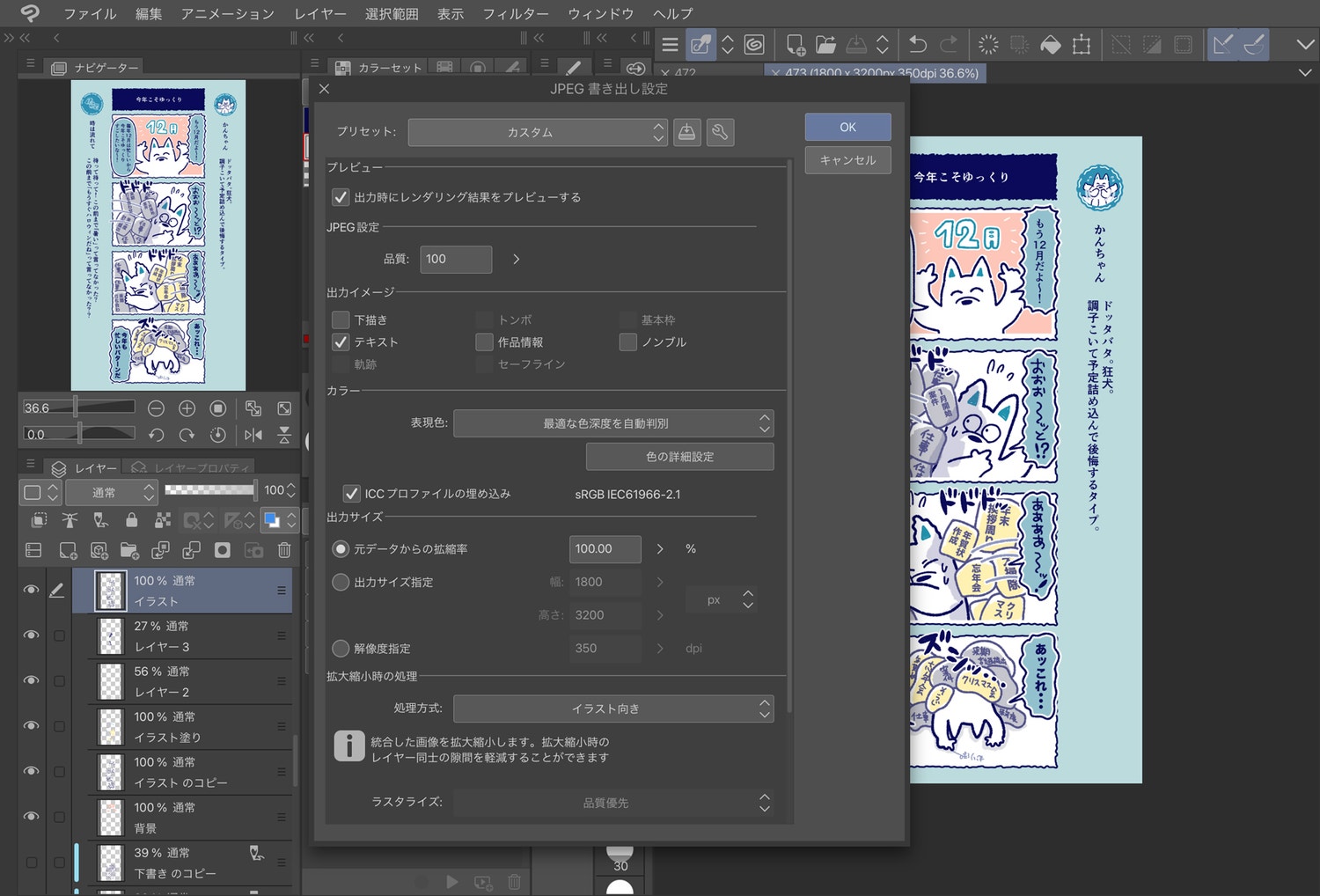
Task: Hide the イラスト塗り layer
Action: 31,726
